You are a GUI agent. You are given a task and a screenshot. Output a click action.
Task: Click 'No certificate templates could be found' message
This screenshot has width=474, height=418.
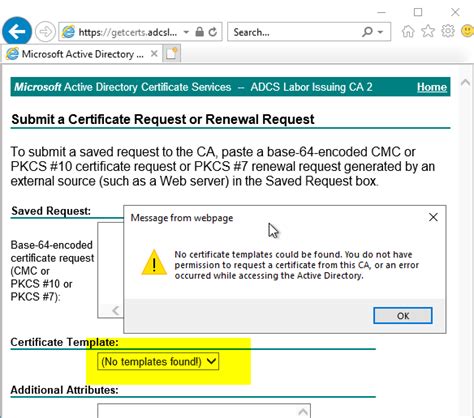(297, 265)
